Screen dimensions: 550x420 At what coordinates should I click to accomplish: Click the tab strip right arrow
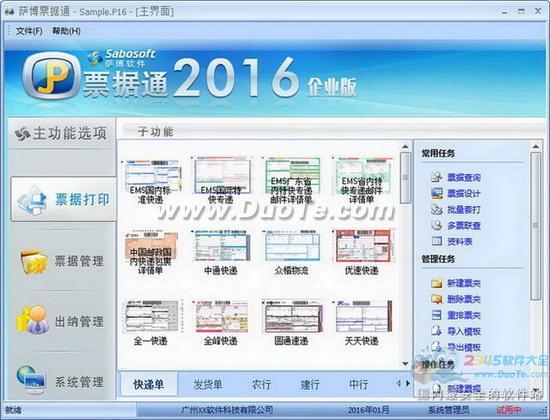coord(408,384)
